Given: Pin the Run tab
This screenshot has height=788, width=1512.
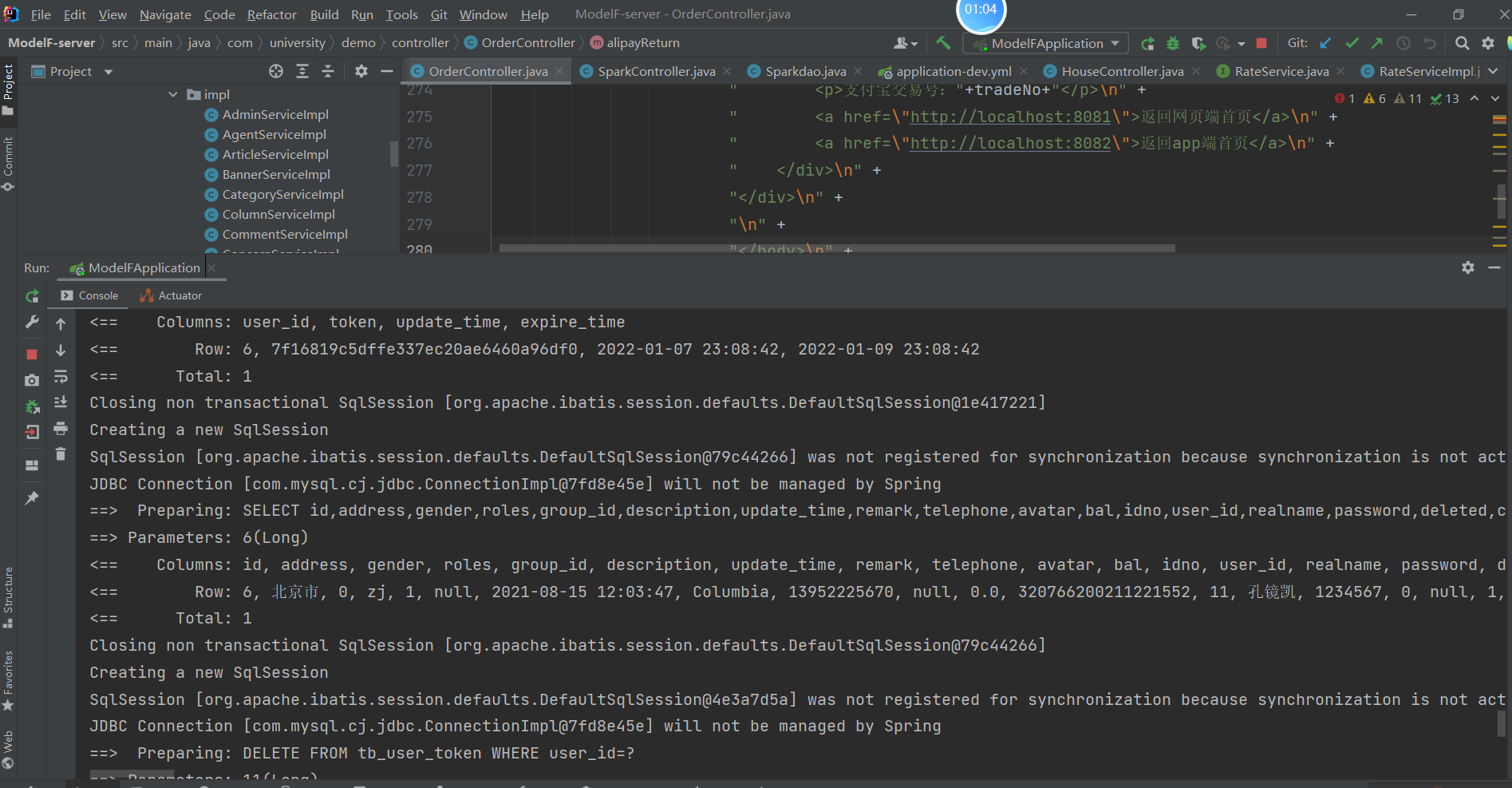Looking at the screenshot, I should click(x=32, y=497).
